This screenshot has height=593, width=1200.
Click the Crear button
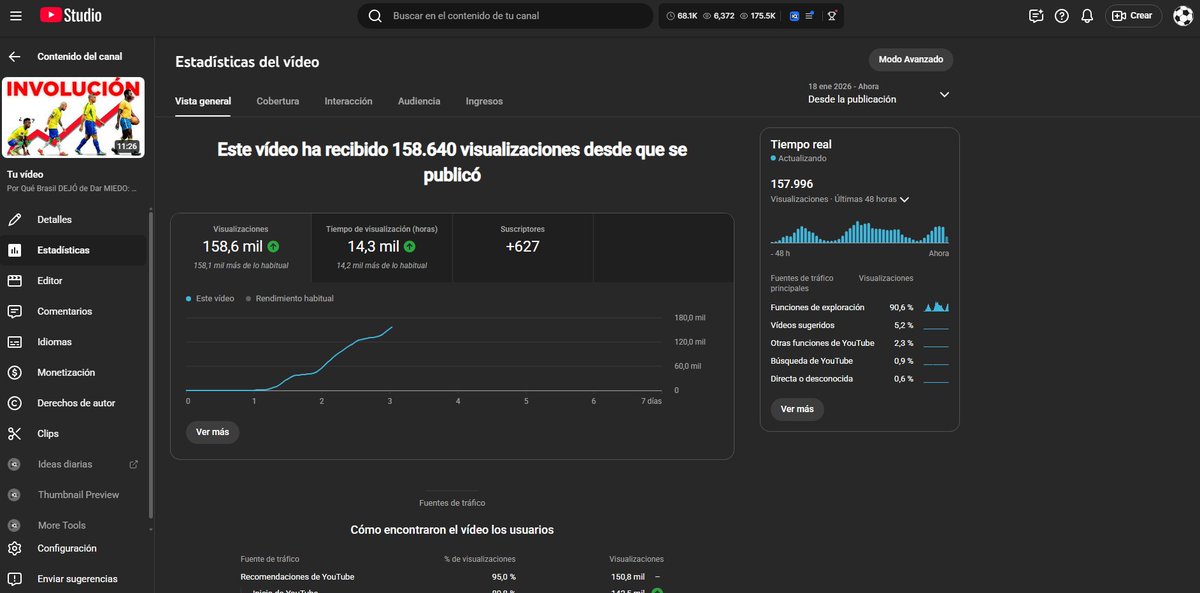[x=1133, y=16]
